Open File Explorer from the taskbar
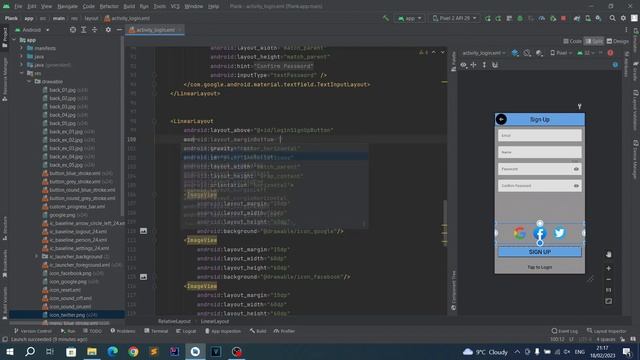This screenshot has width=640, height=360. pyautogui.click(x=92, y=351)
